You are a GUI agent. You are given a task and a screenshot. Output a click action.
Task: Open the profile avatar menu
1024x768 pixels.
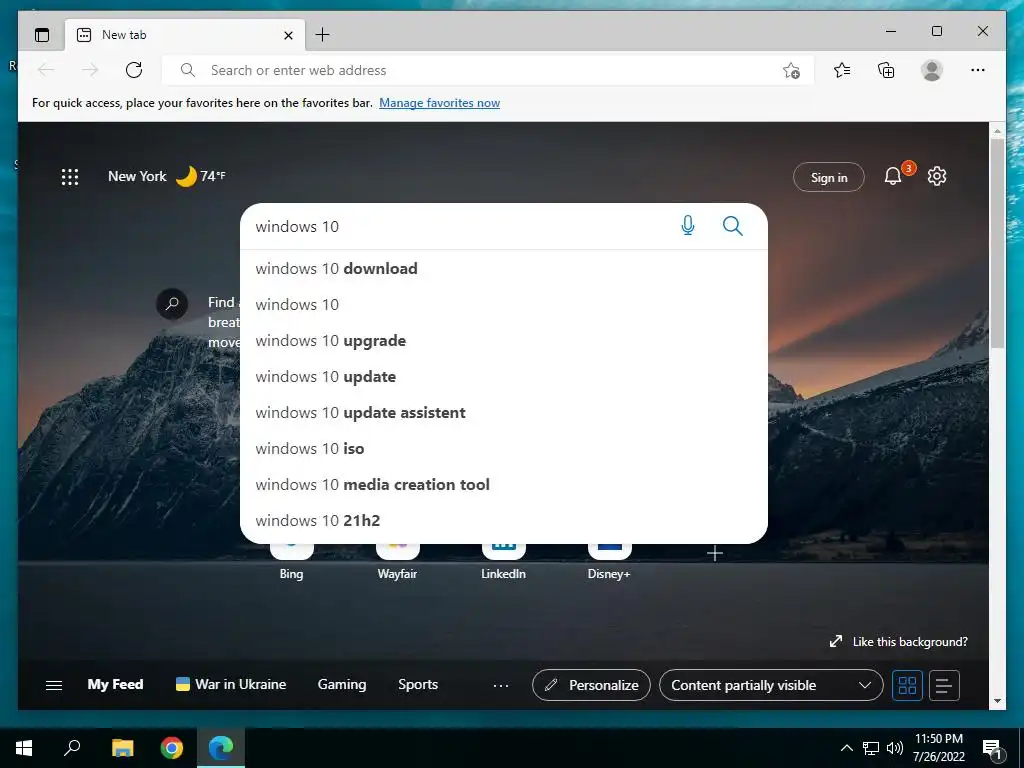(x=932, y=70)
